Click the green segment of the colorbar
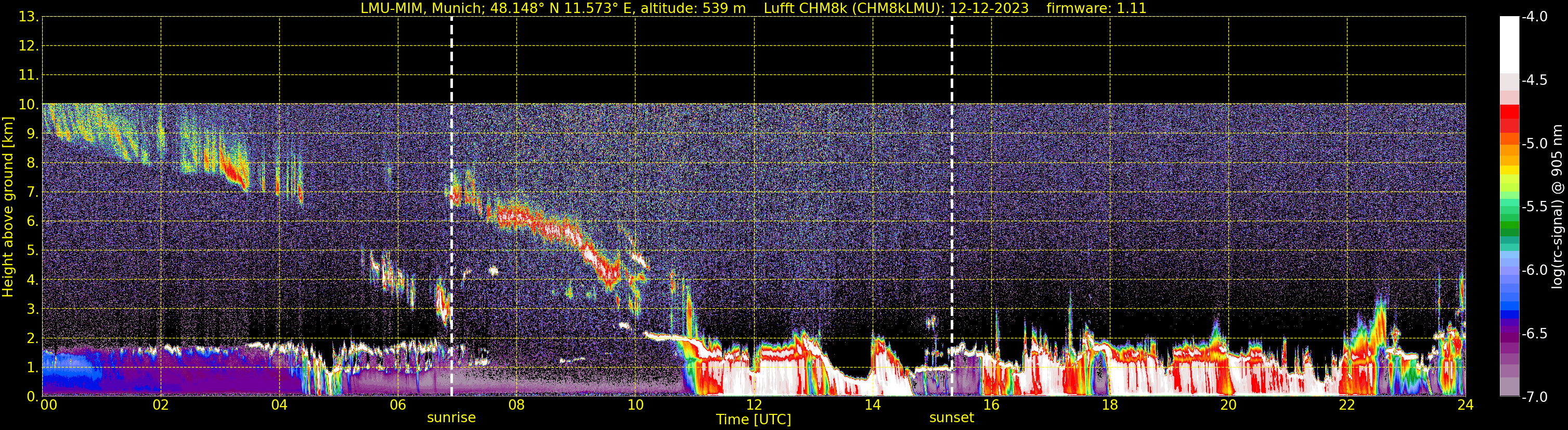Screen dimensions: 1568x430 pos(1509,224)
